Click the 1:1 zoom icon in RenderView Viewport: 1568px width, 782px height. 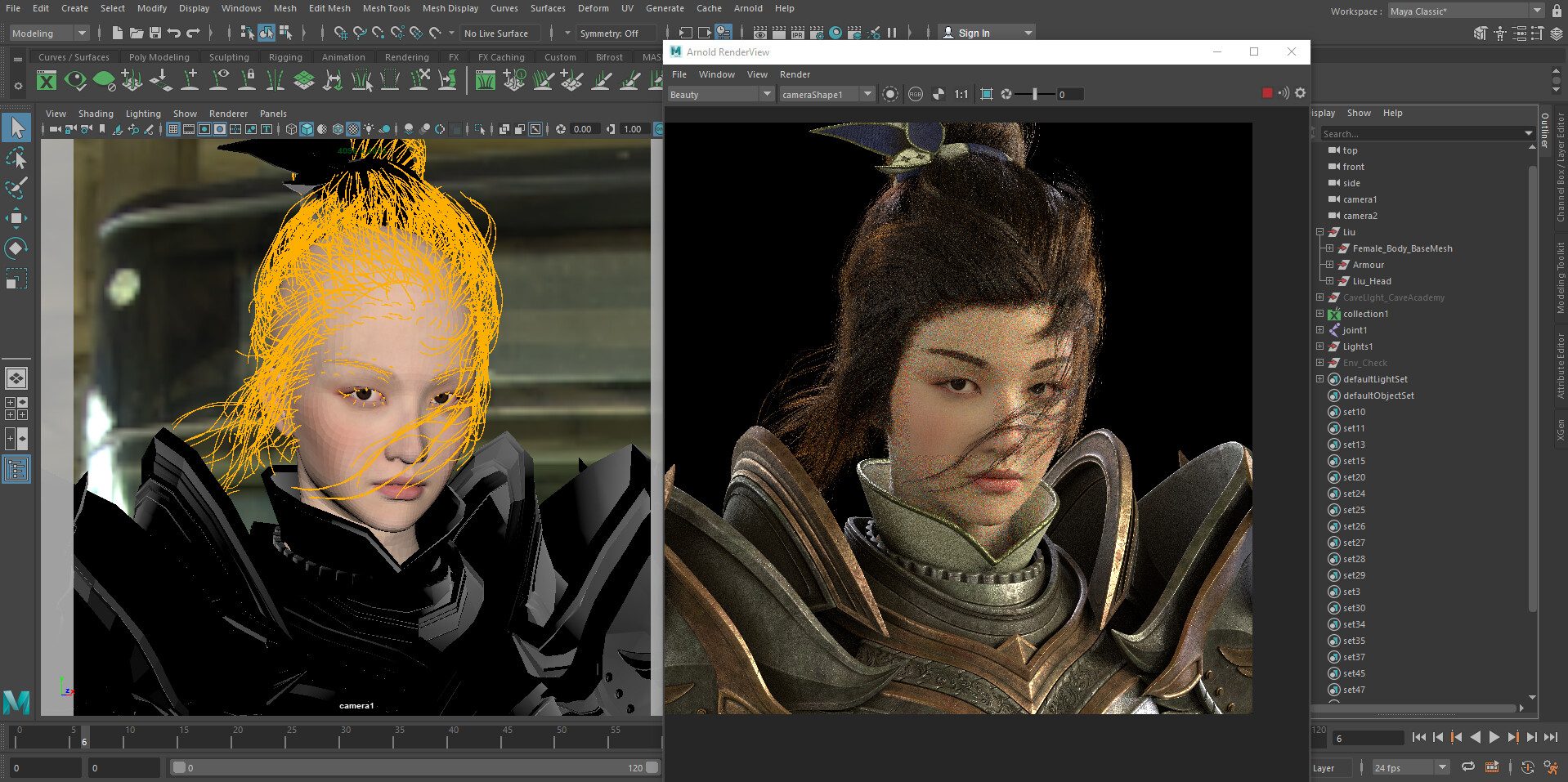[961, 94]
